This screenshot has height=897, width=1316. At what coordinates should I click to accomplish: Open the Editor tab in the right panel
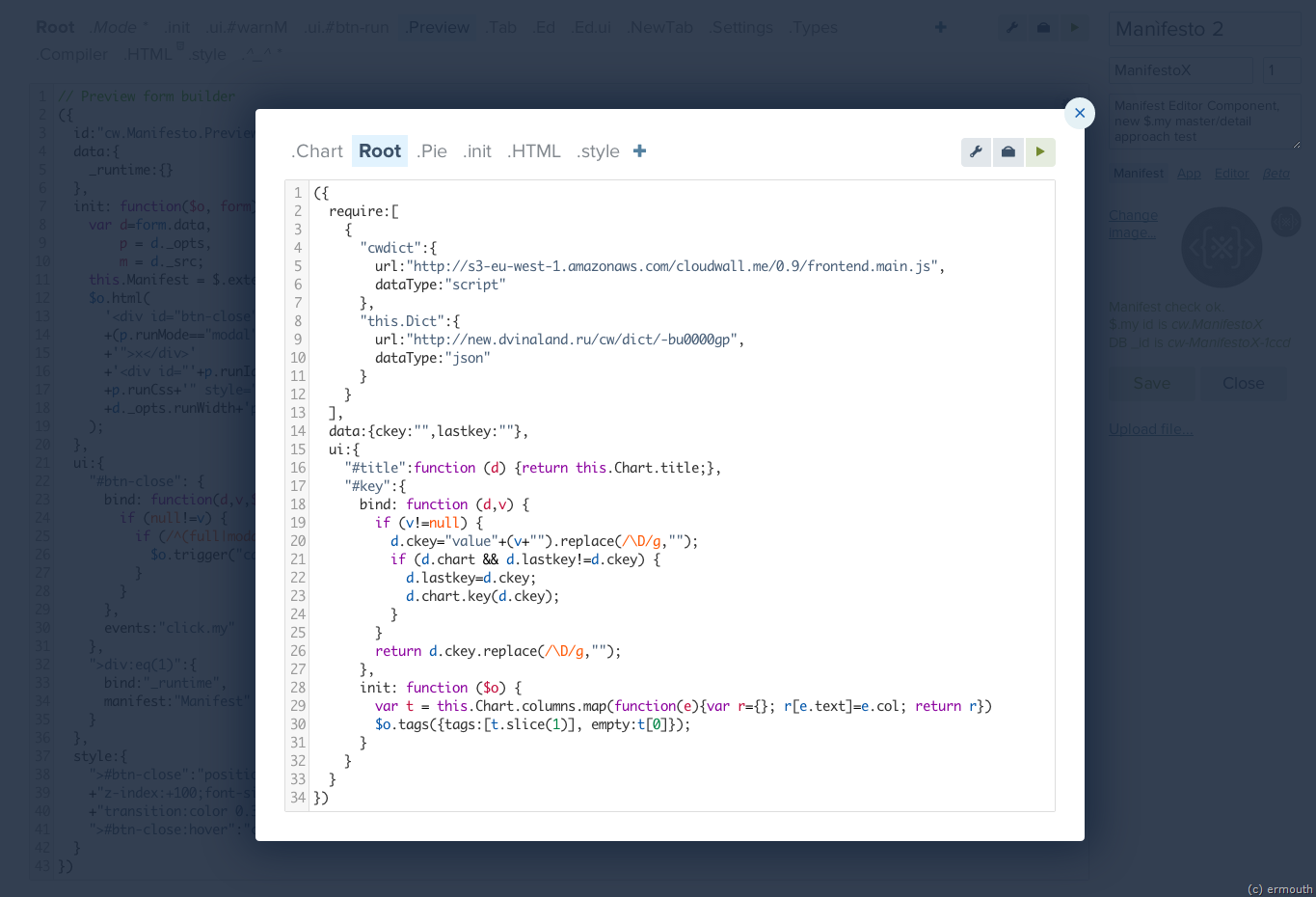point(1231,174)
